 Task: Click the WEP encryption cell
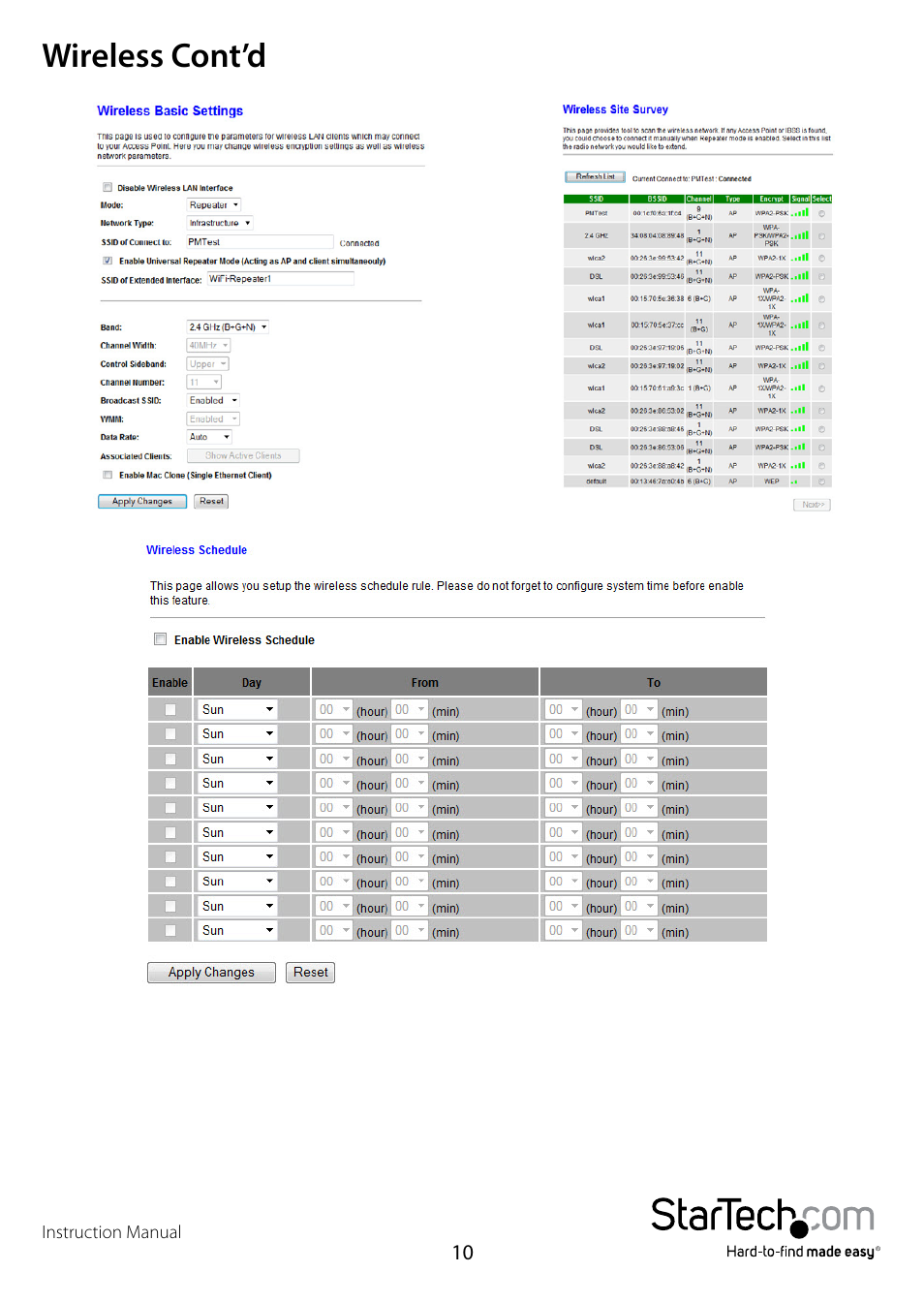771,481
